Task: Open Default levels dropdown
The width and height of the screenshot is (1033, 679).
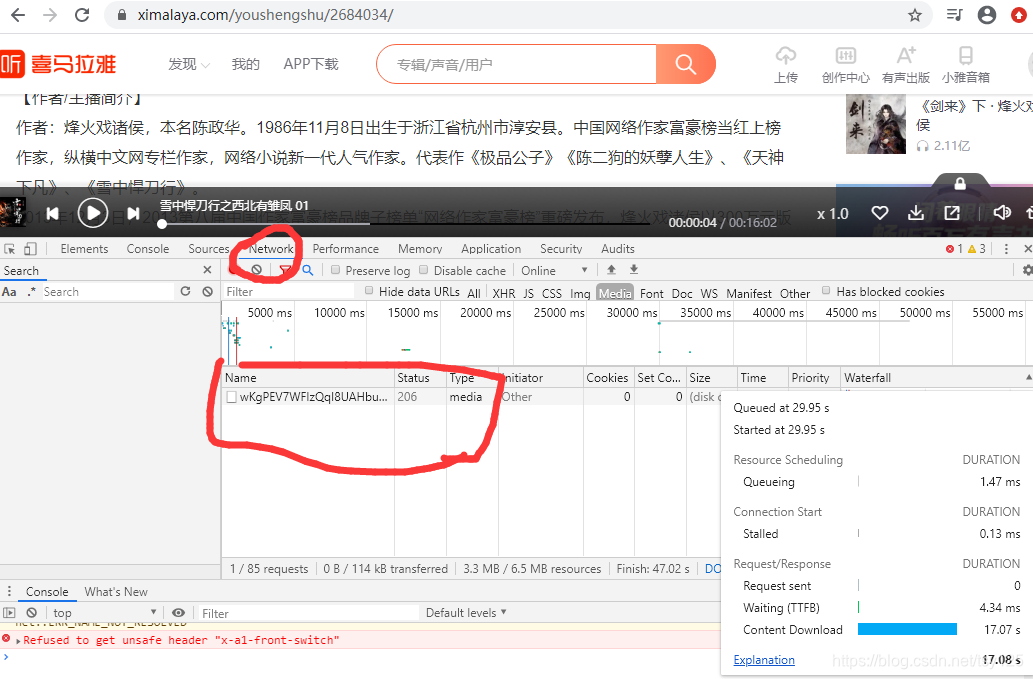Action: [x=466, y=612]
